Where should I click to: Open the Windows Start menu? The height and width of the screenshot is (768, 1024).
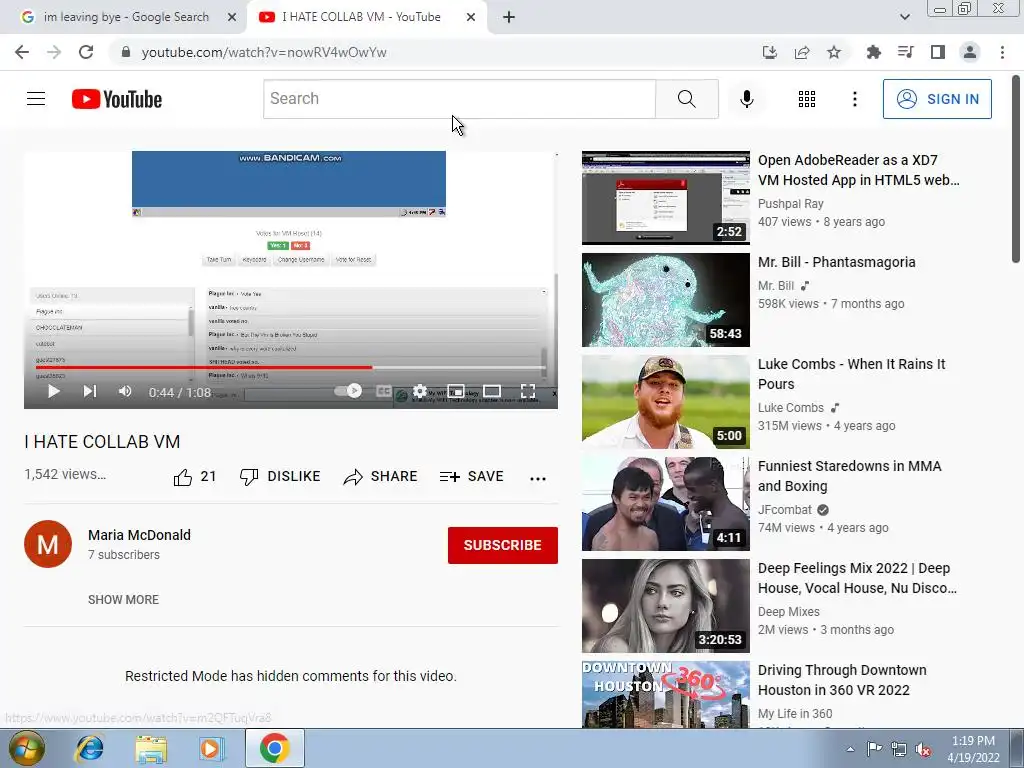click(26, 748)
